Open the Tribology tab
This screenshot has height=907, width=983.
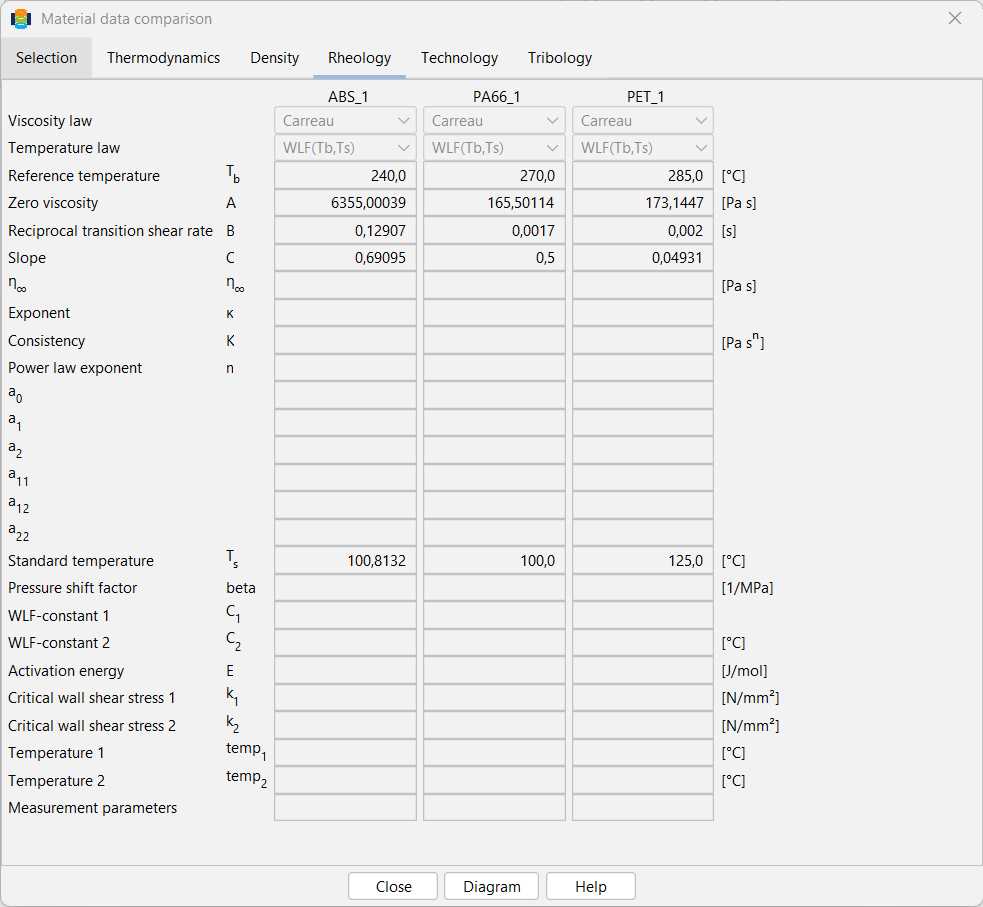pyautogui.click(x=559, y=58)
